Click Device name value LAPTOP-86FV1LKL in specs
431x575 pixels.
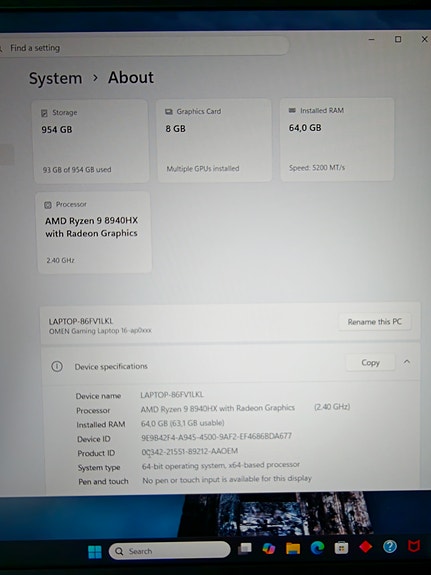coord(172,395)
